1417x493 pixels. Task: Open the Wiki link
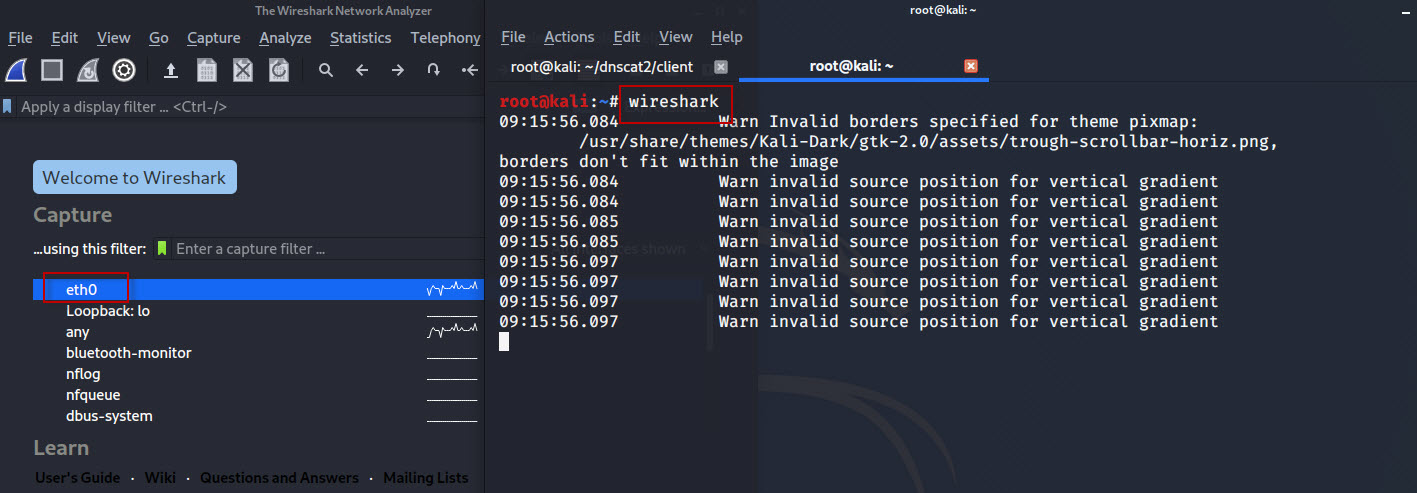point(160,478)
